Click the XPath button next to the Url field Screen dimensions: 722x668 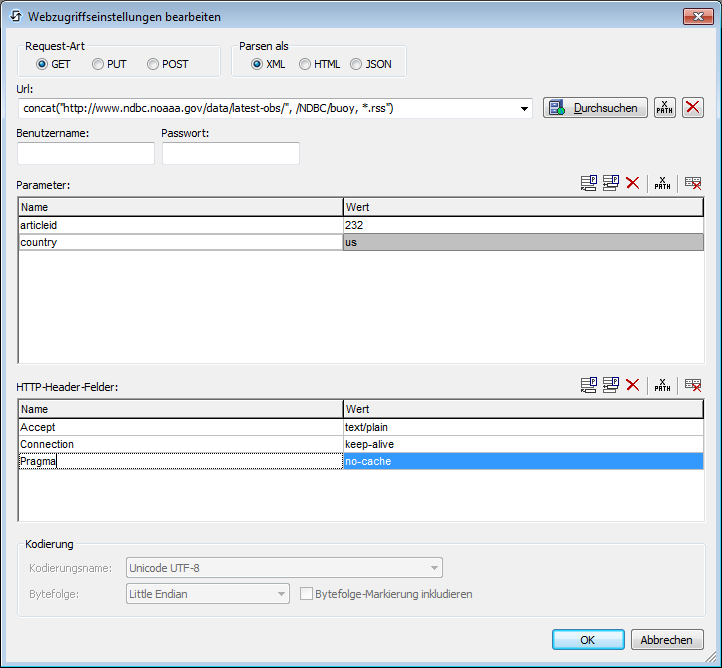click(664, 108)
